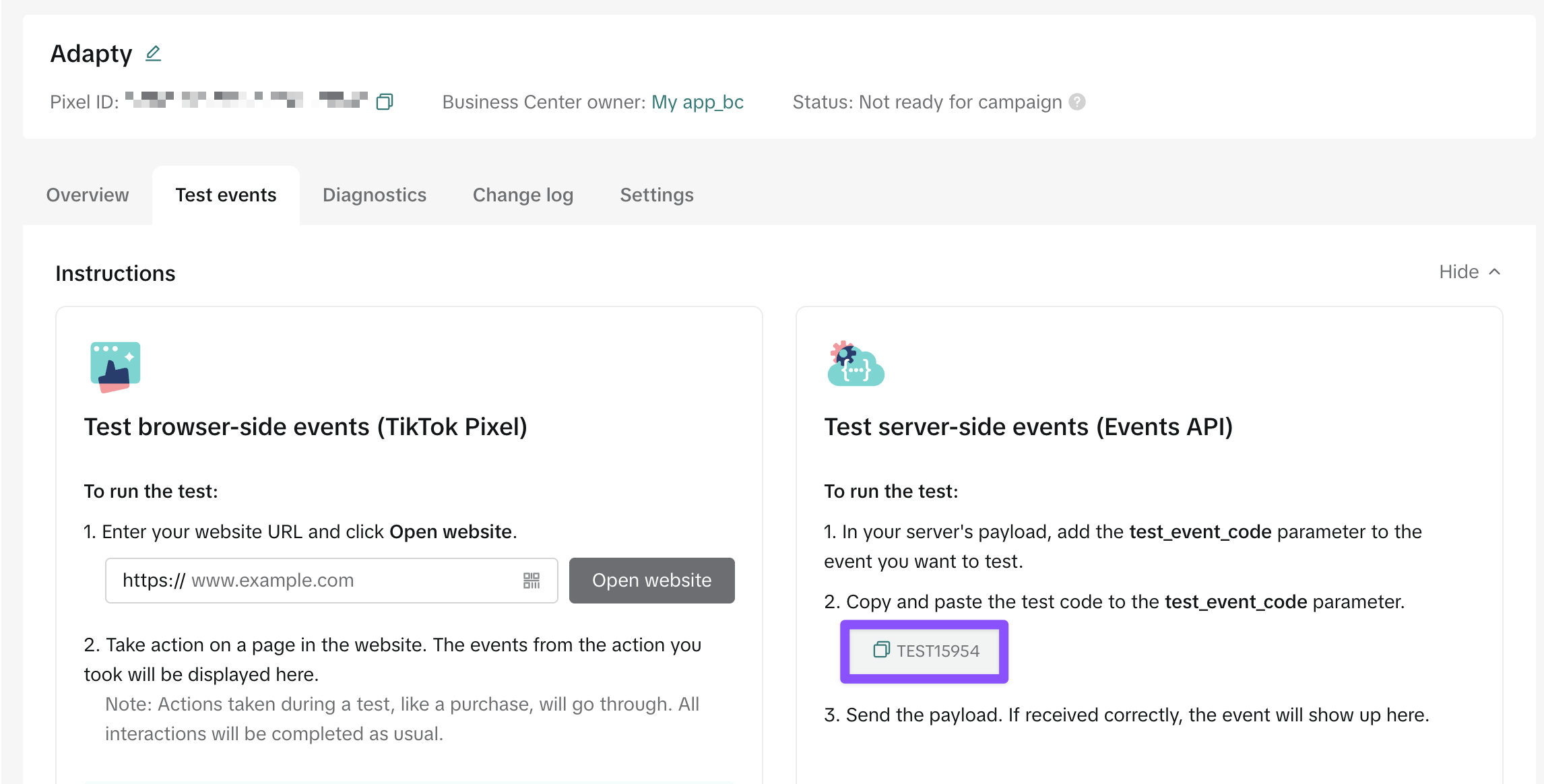This screenshot has height=784, width=1544.
Task: Click the Hide text link
Action: click(x=1458, y=272)
